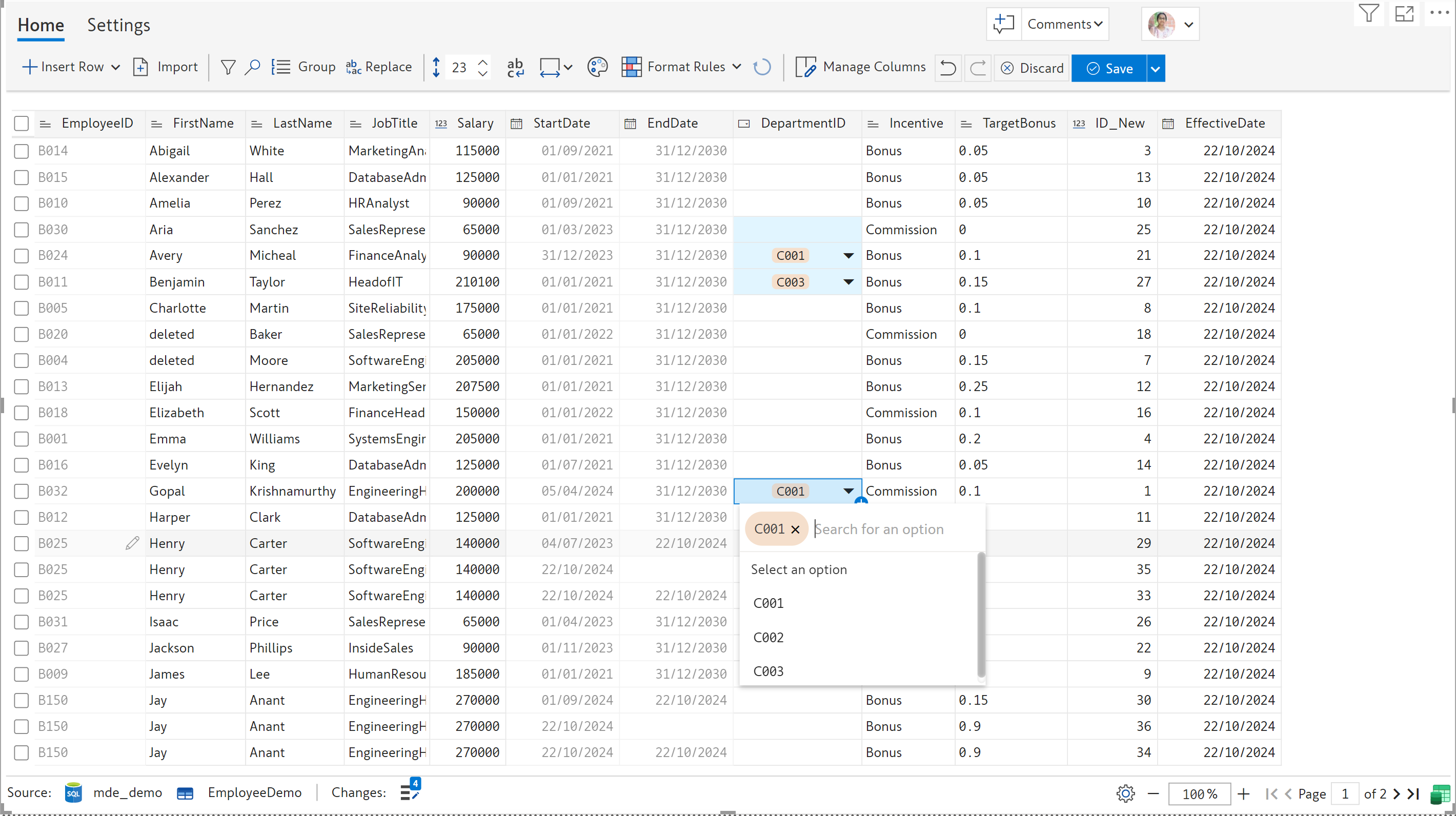Choose C002 from the option list

[x=768, y=637]
